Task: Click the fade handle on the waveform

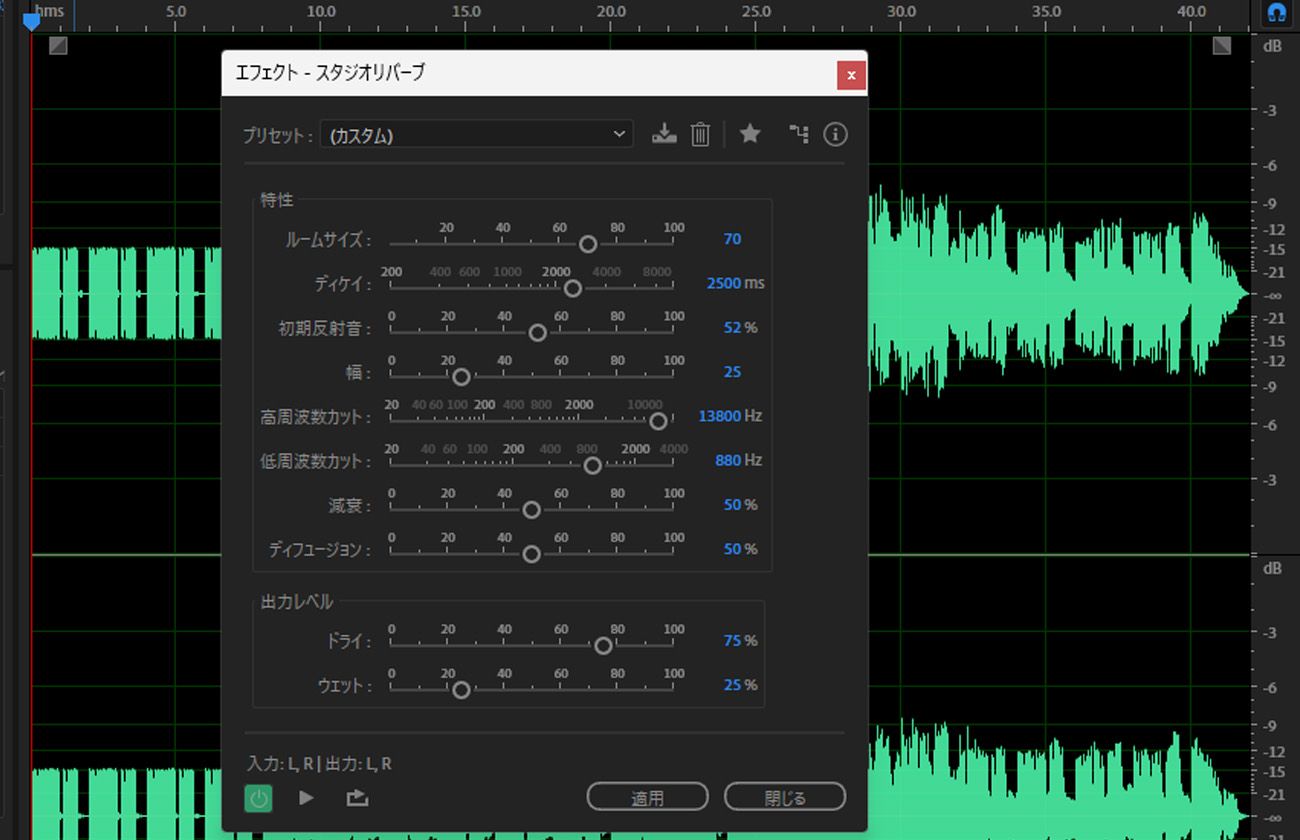Action: coord(57,46)
